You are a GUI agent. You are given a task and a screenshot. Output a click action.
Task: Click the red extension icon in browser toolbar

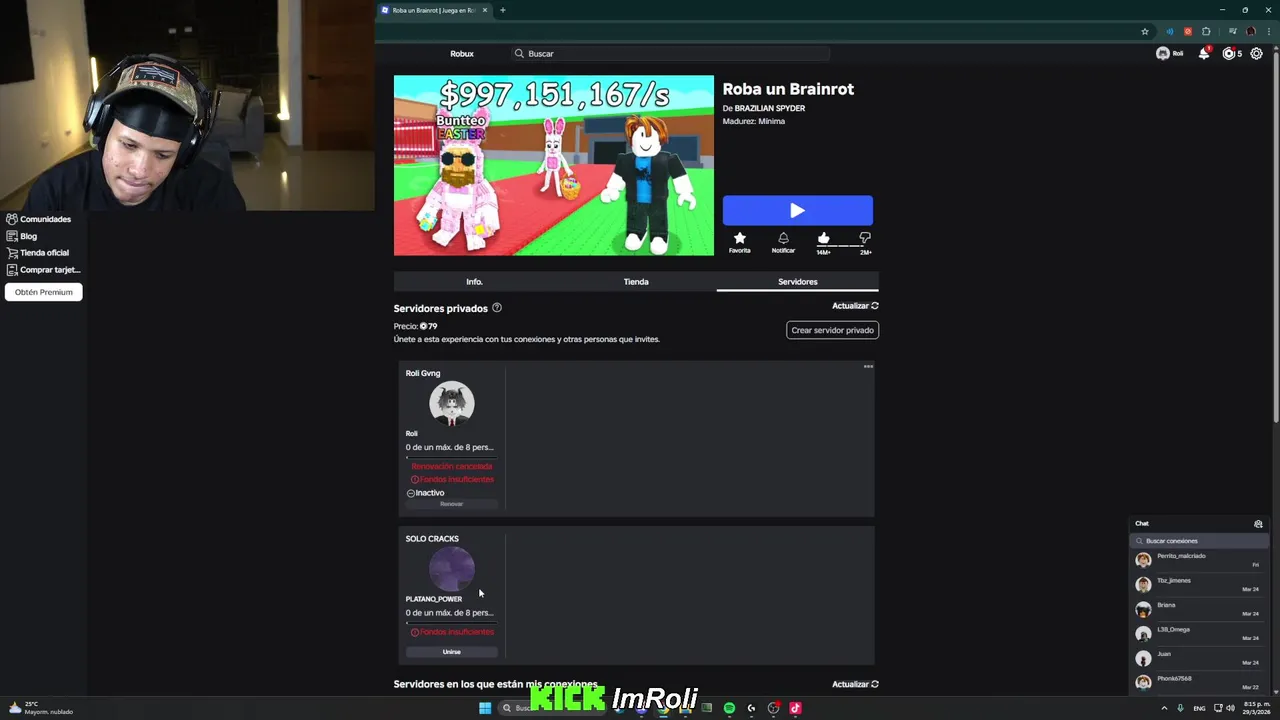1188,31
